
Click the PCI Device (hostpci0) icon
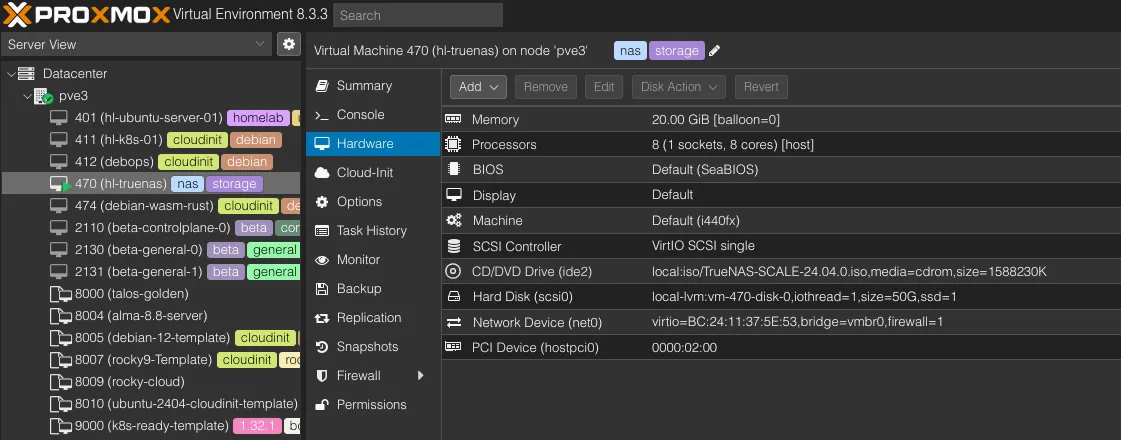click(454, 347)
